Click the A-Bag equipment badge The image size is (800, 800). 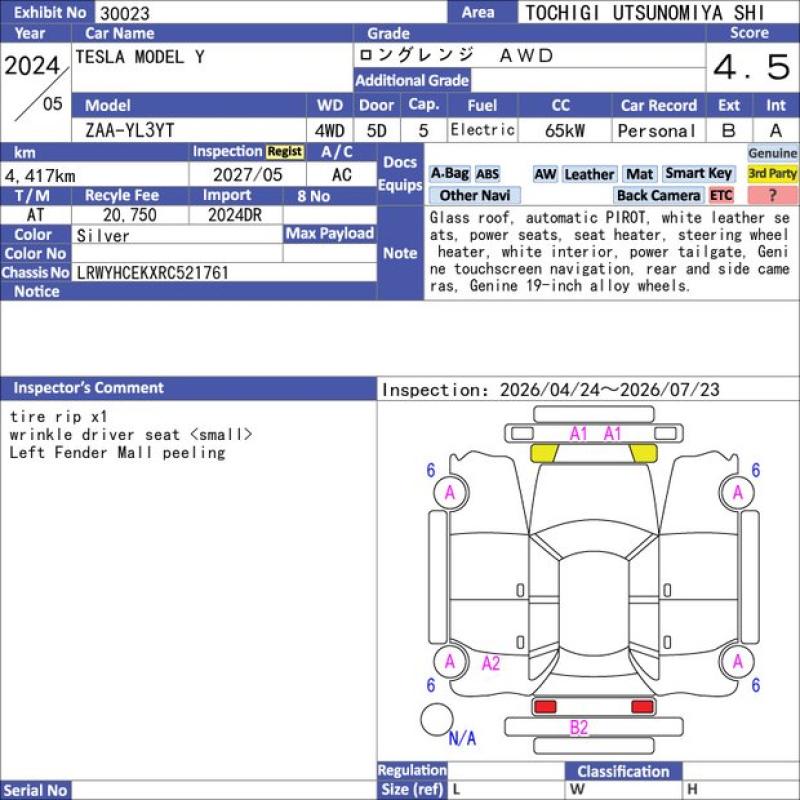(x=449, y=174)
